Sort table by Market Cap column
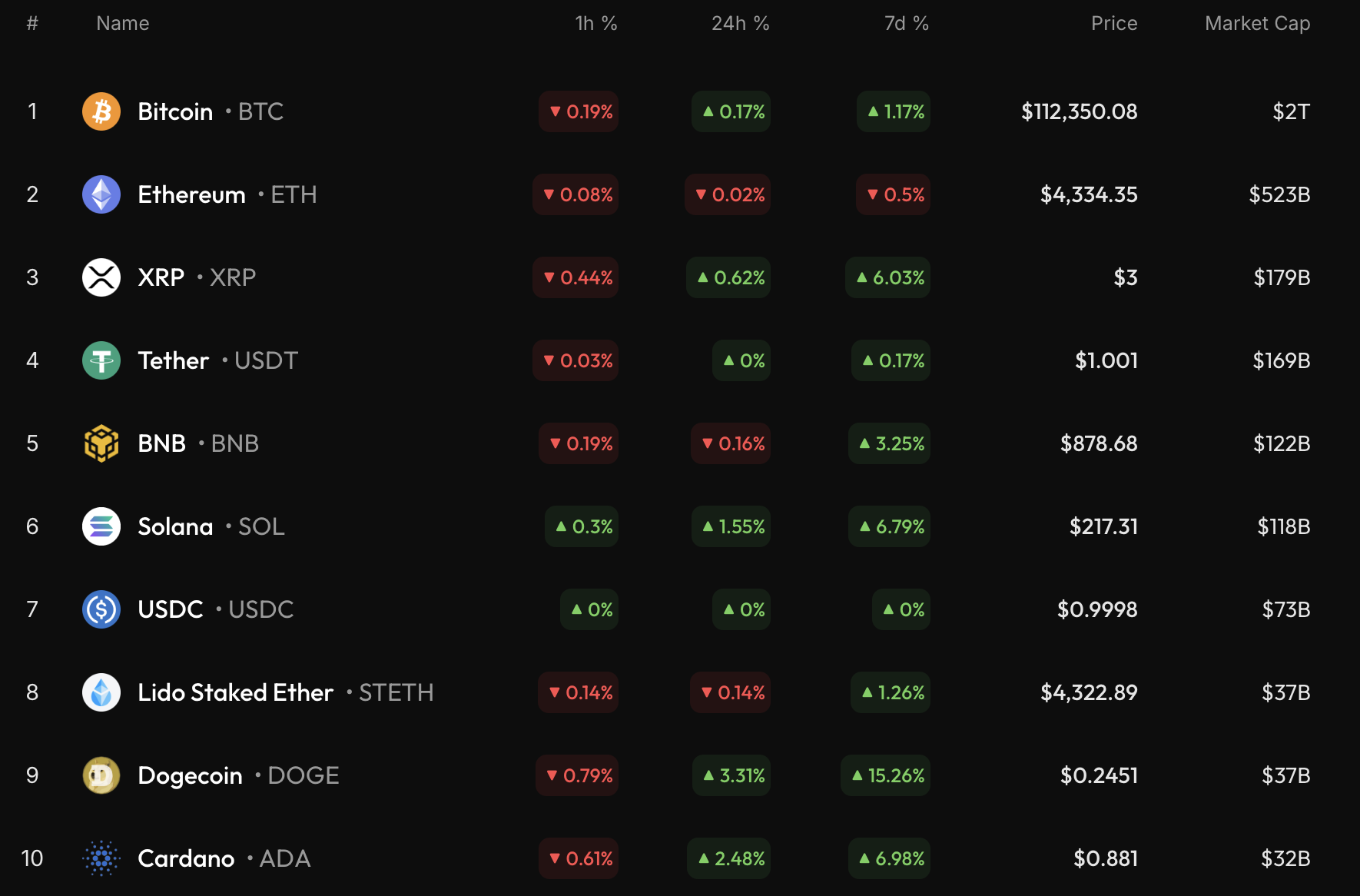The image size is (1360, 896). pyautogui.click(x=1257, y=24)
